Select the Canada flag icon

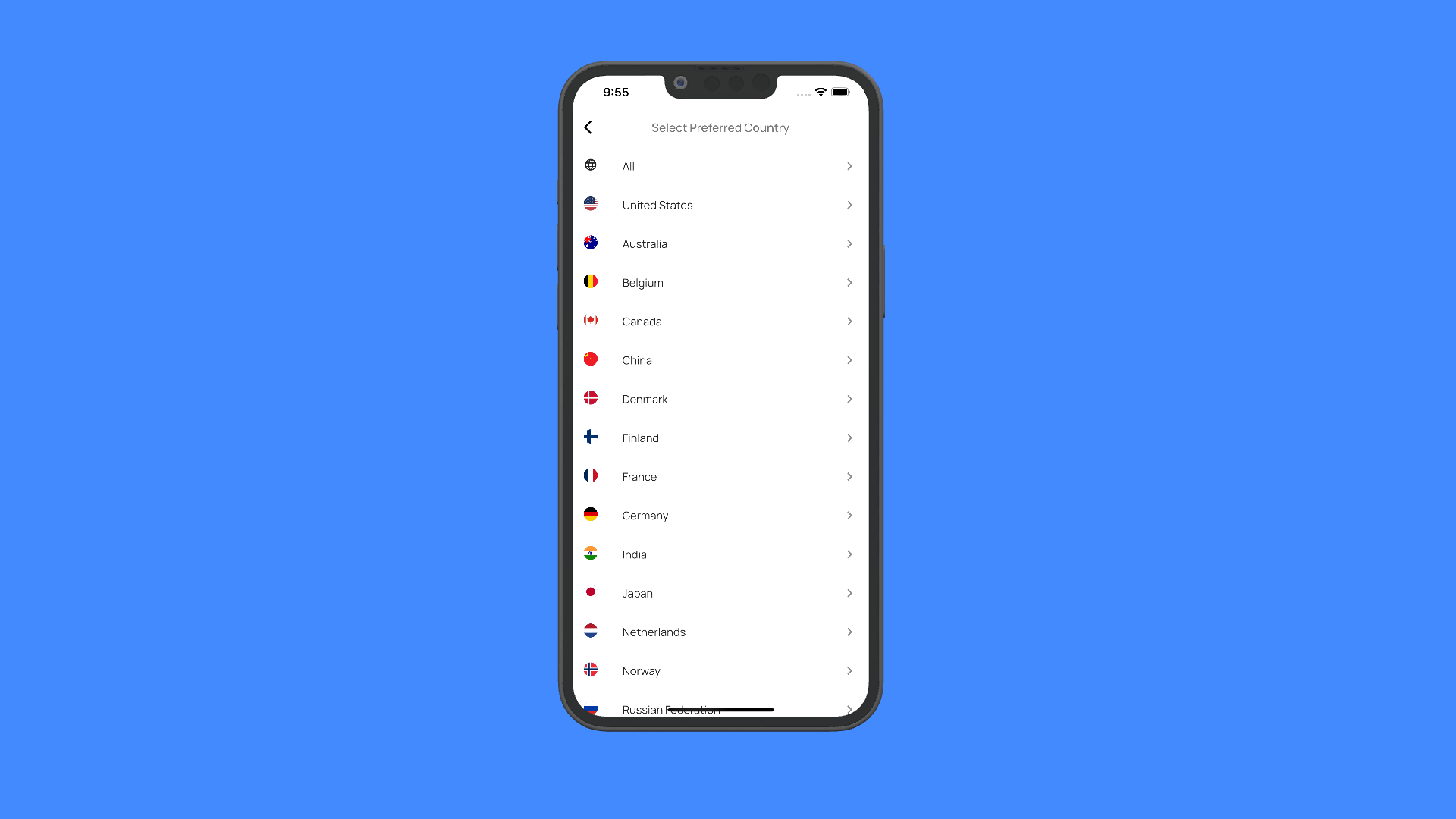tap(591, 321)
